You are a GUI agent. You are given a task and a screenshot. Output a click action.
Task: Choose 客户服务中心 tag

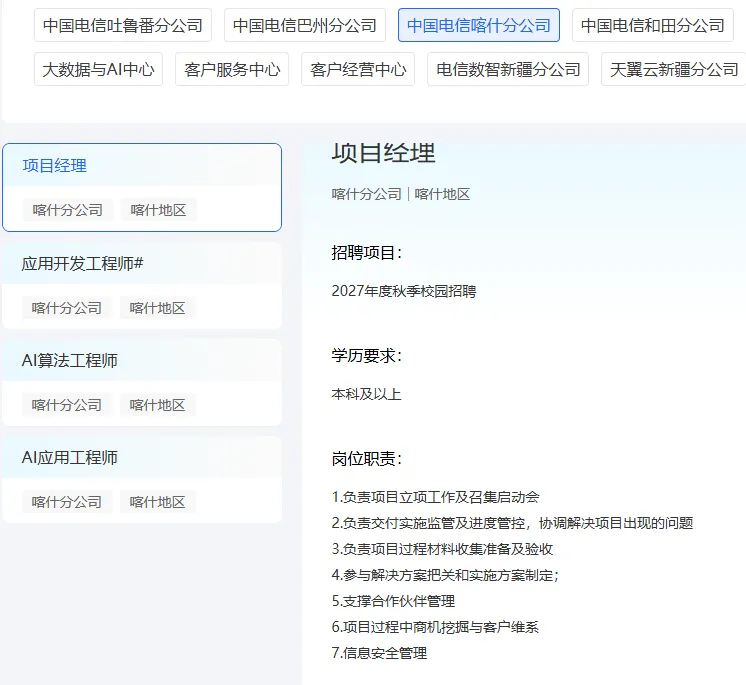232,69
